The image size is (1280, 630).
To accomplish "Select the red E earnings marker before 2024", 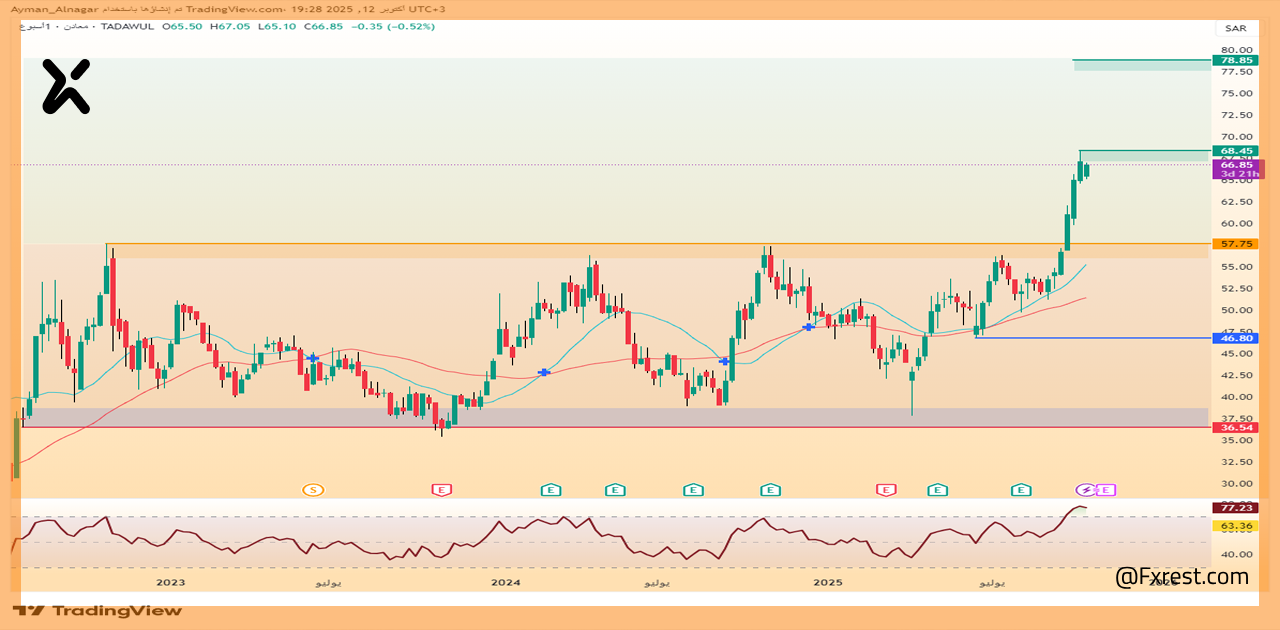I will (442, 489).
